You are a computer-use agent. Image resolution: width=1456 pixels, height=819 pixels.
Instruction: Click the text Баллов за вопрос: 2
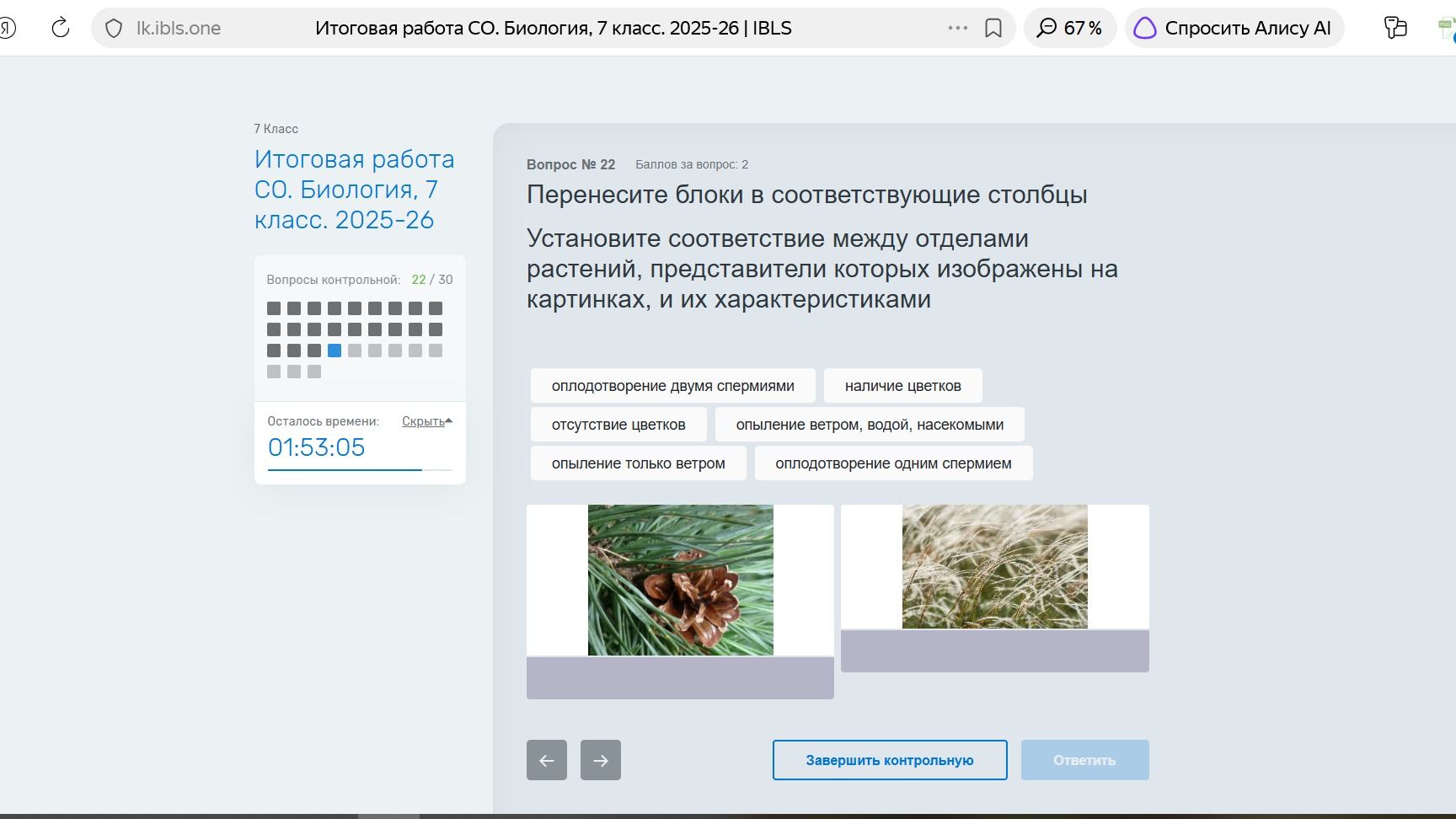(x=692, y=164)
